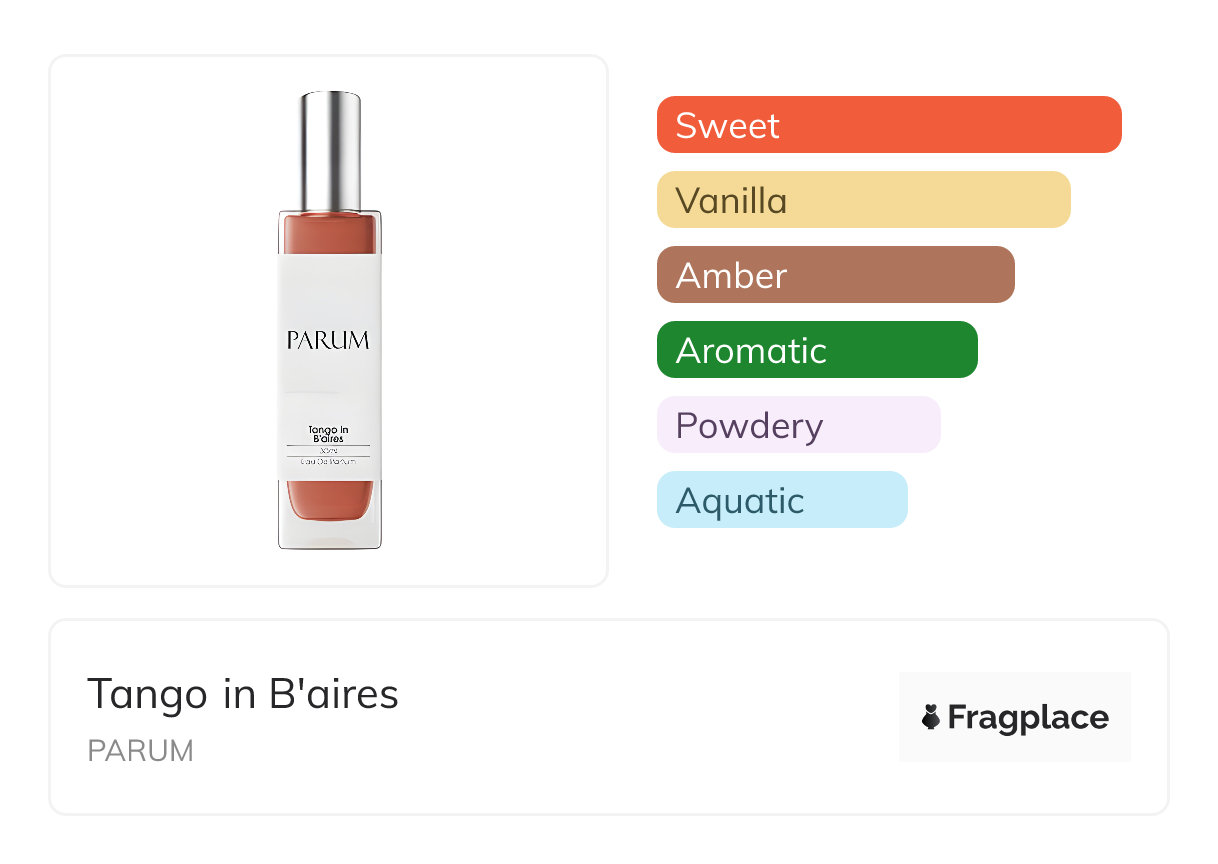Screen dimensions: 1218x864
Task: Click the 50ml size text on the bottle
Action: (x=328, y=451)
